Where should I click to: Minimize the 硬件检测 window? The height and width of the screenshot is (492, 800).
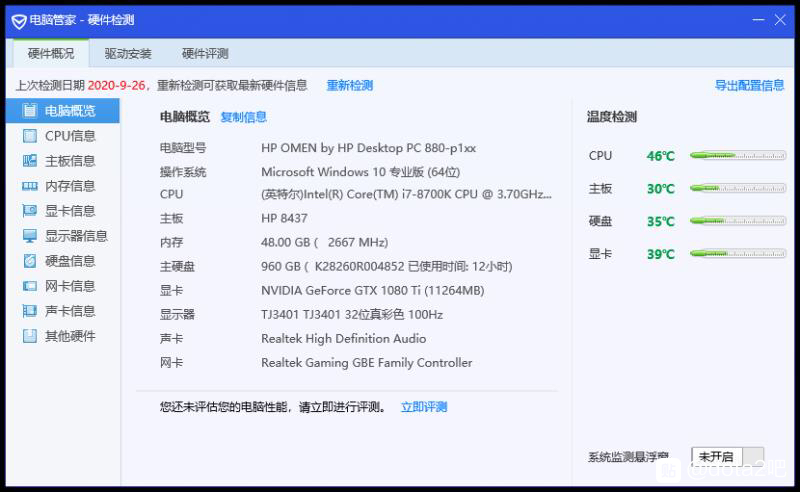758,20
